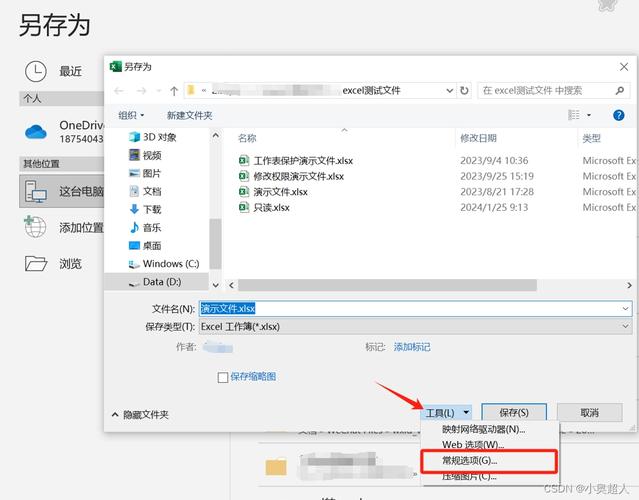Sort by 类型 column header
The height and width of the screenshot is (500, 639).
[x=591, y=139]
